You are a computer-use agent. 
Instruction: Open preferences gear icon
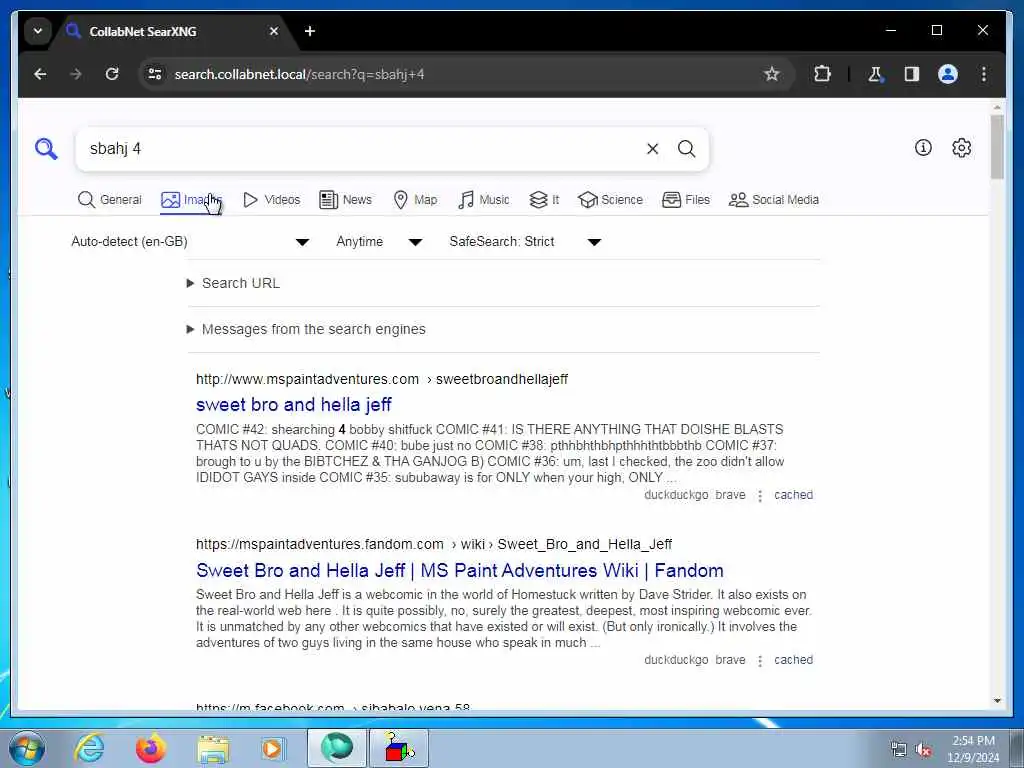tap(961, 148)
